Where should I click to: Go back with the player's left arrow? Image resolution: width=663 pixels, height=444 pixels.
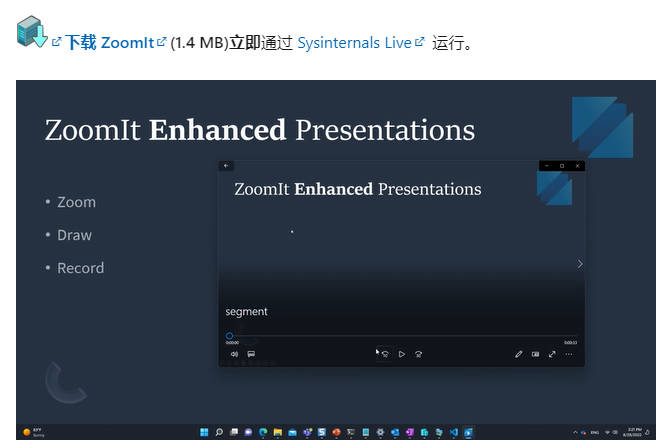(226, 166)
